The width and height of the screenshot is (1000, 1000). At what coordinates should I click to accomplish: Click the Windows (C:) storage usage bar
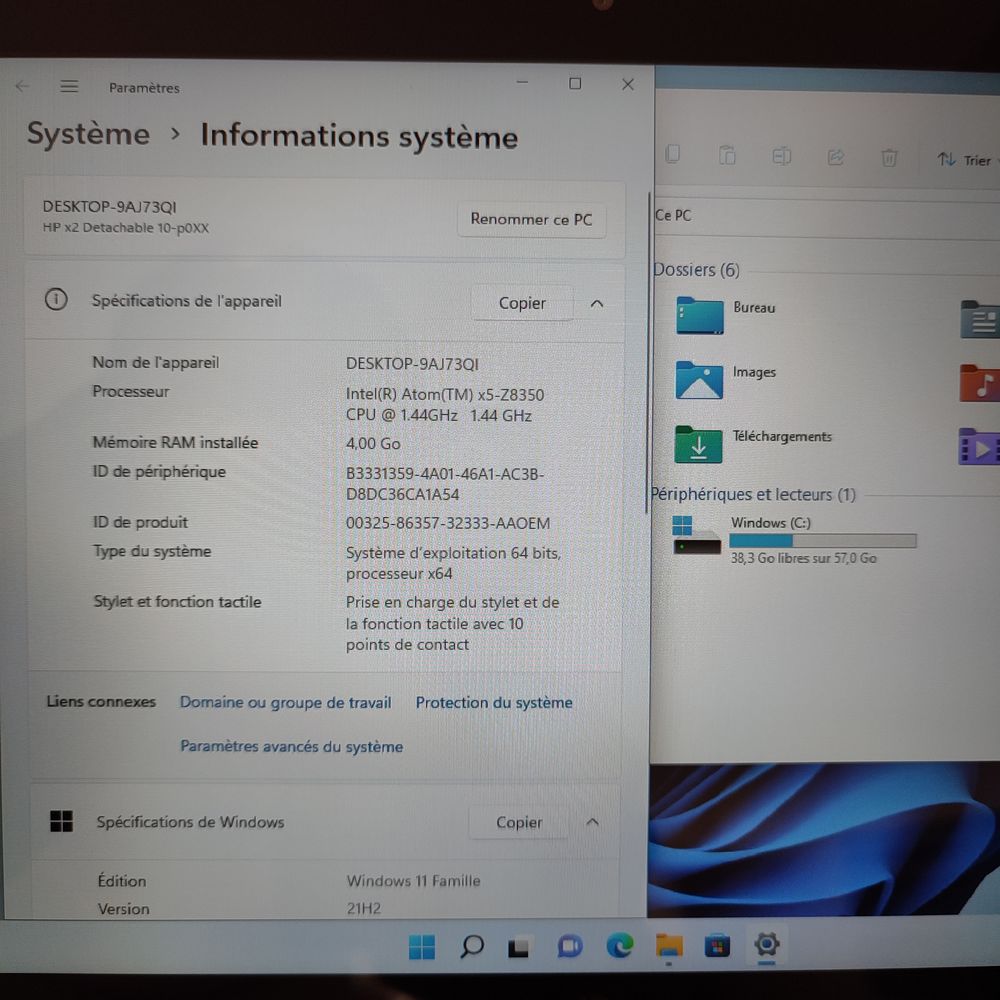pyautogui.click(x=823, y=541)
